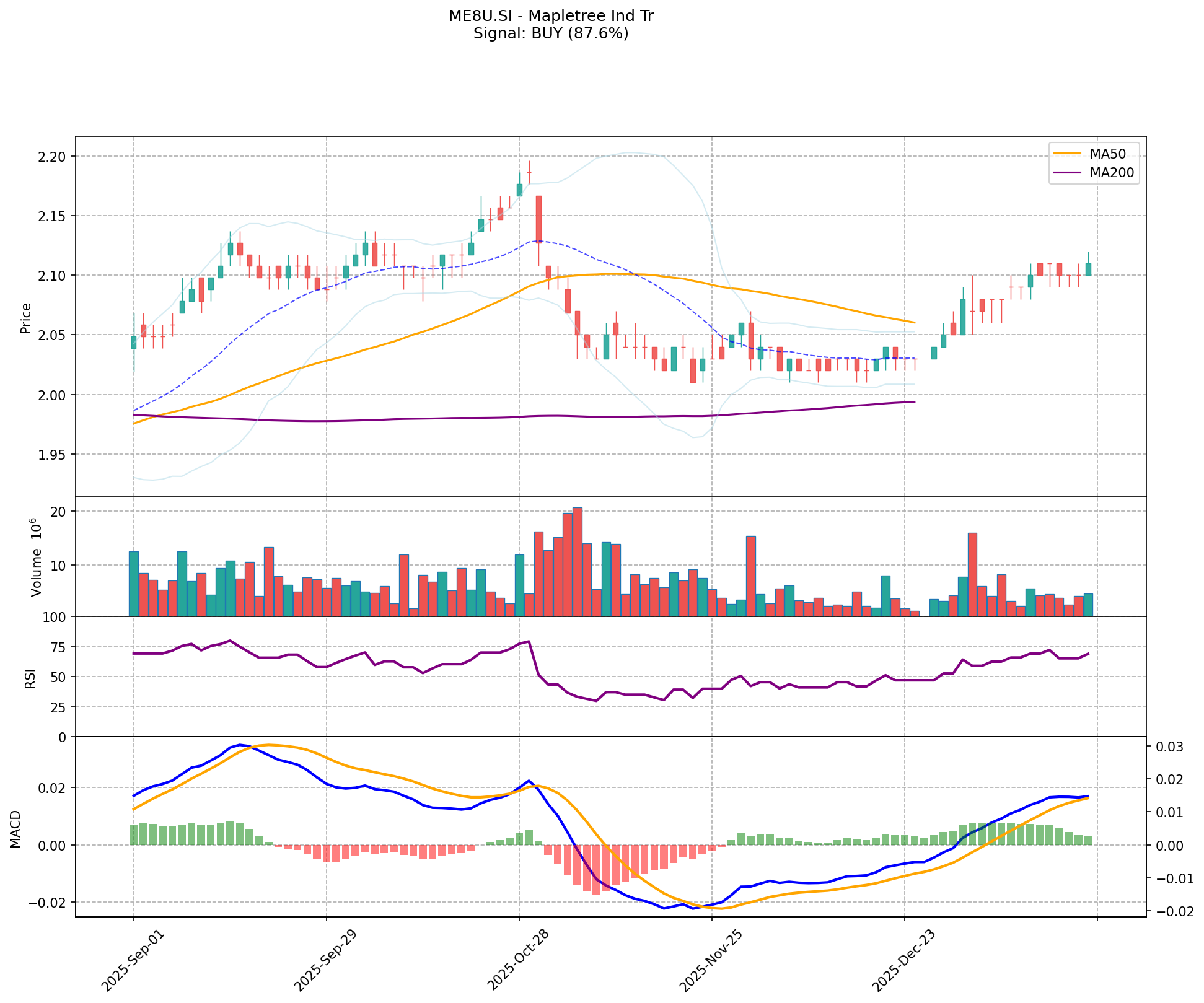The image size is (1204, 1003).
Task: Click the MA200 legend label
Action: click(x=1112, y=173)
